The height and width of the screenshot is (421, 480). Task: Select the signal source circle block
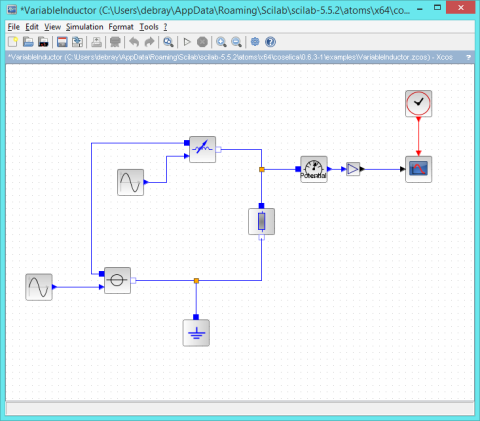click(x=117, y=280)
